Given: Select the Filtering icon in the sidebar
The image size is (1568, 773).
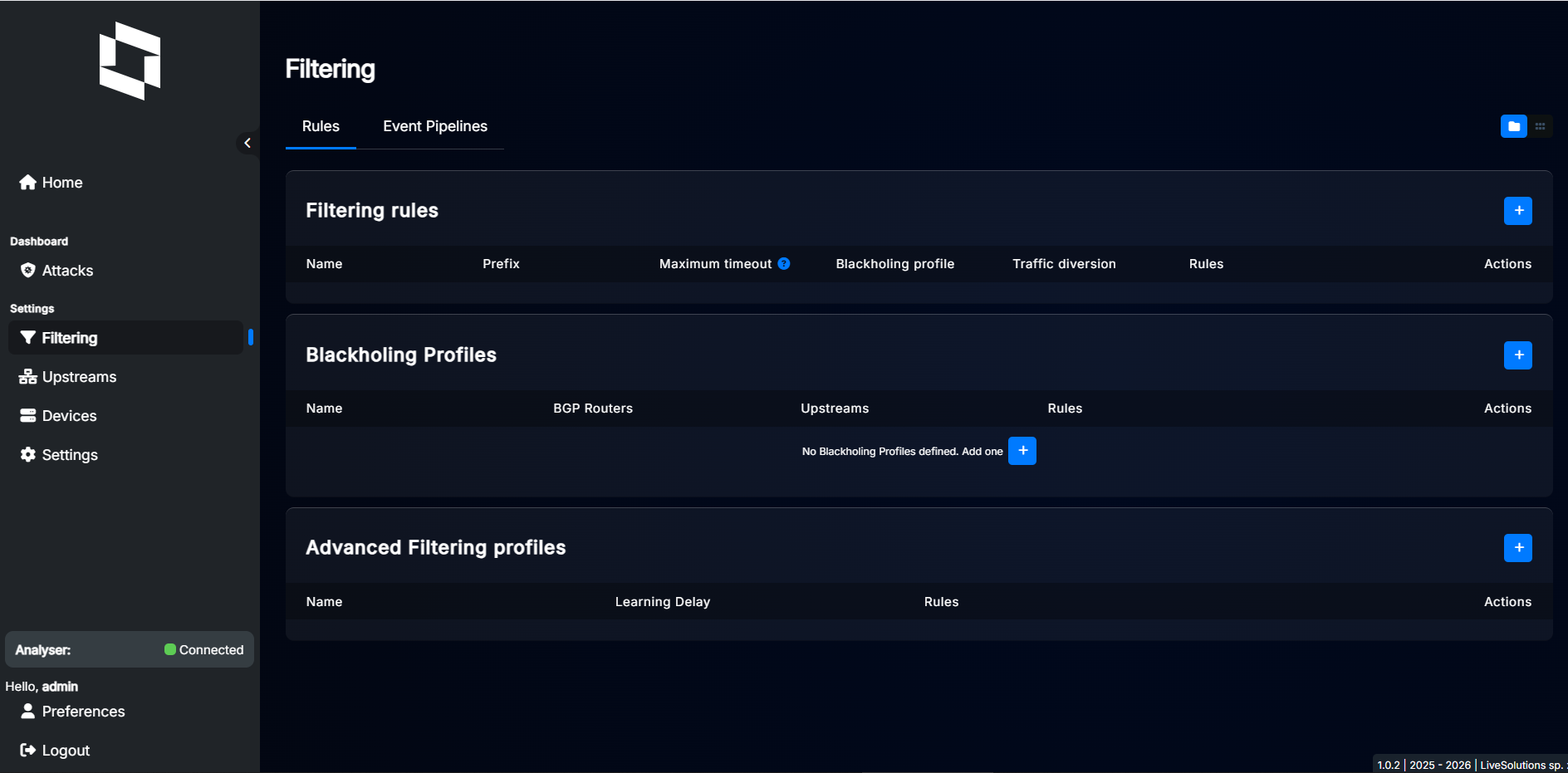Looking at the screenshot, I should 27,338.
